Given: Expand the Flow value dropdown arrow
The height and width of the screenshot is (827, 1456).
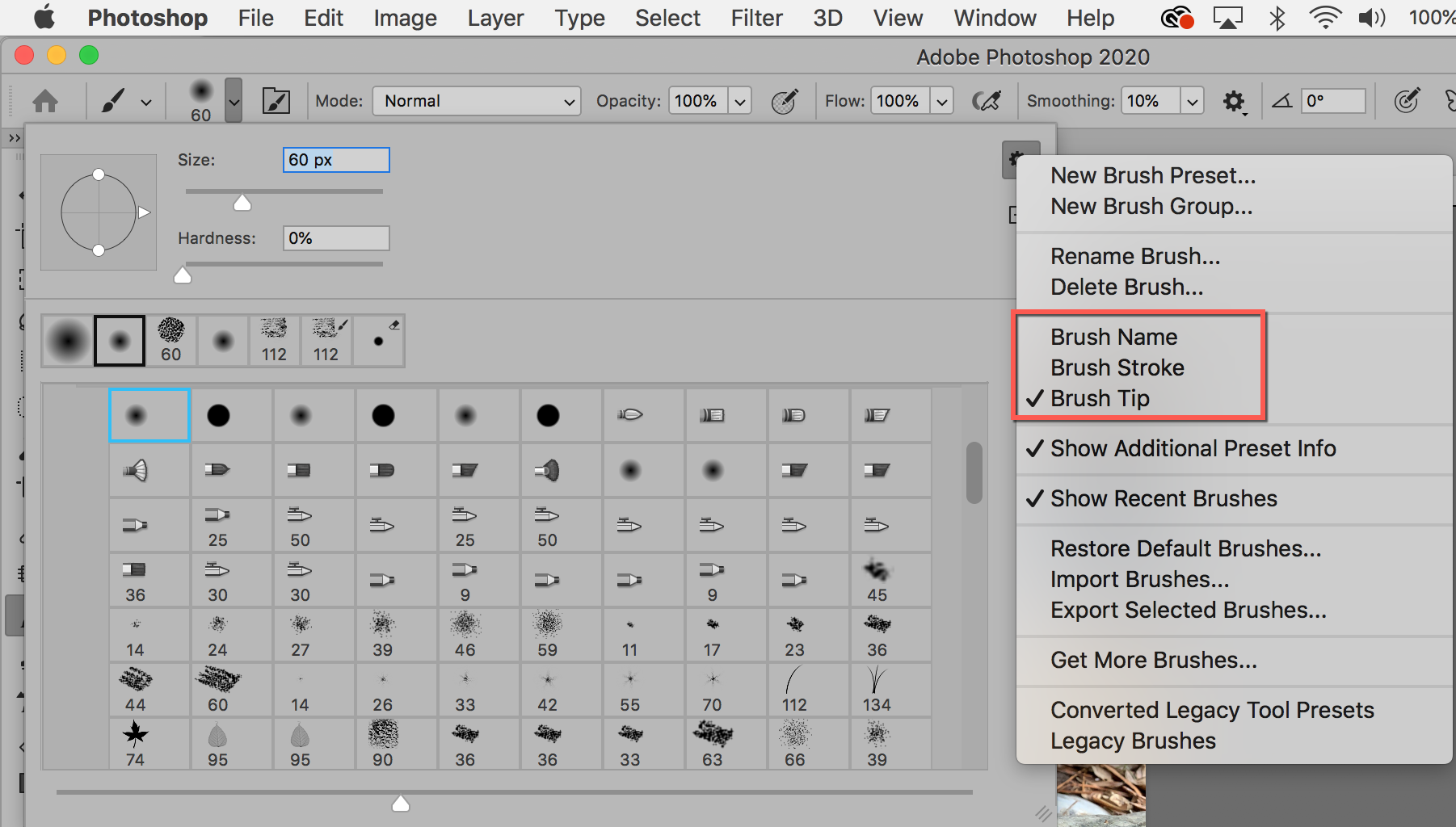Looking at the screenshot, I should (941, 101).
